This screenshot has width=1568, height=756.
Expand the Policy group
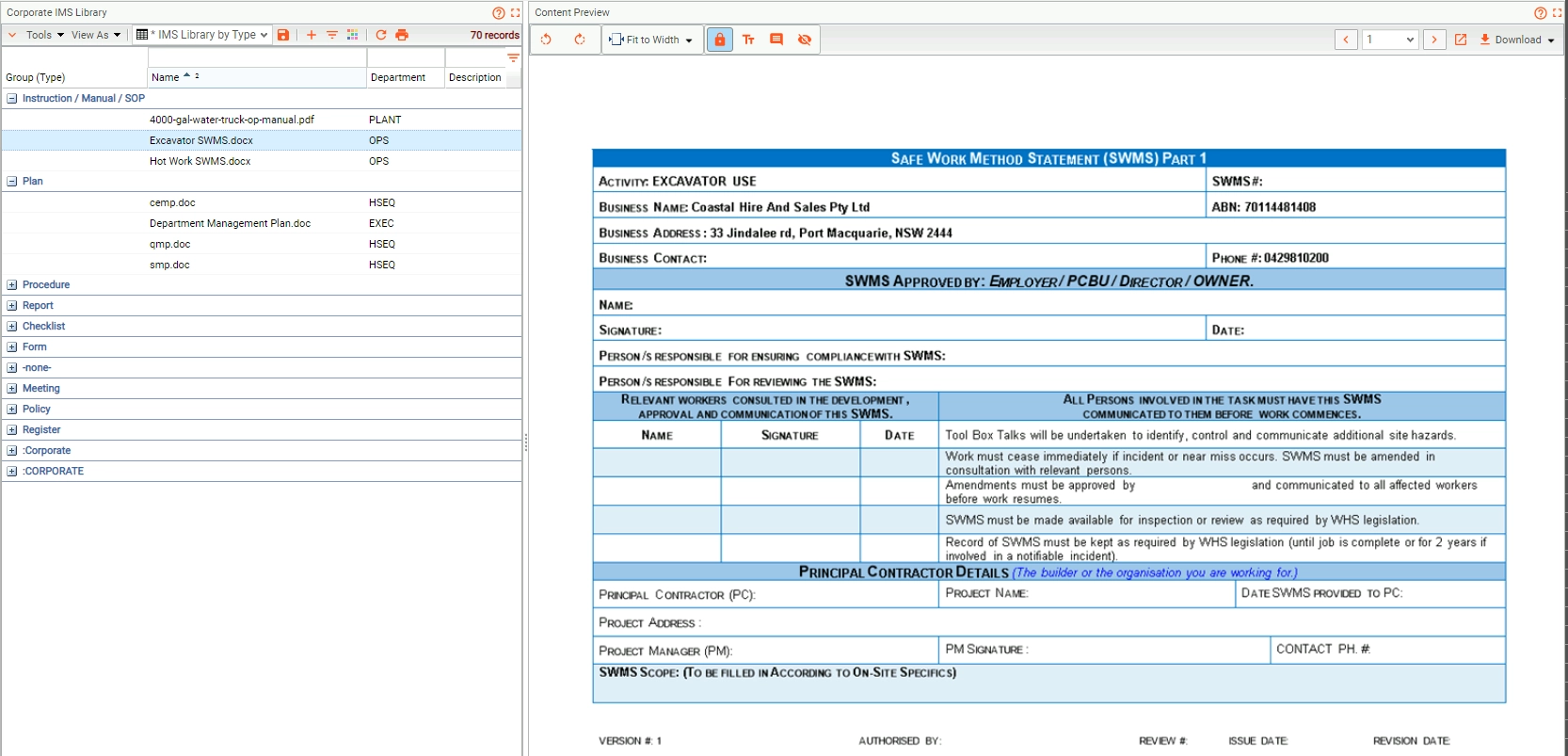[x=12, y=409]
